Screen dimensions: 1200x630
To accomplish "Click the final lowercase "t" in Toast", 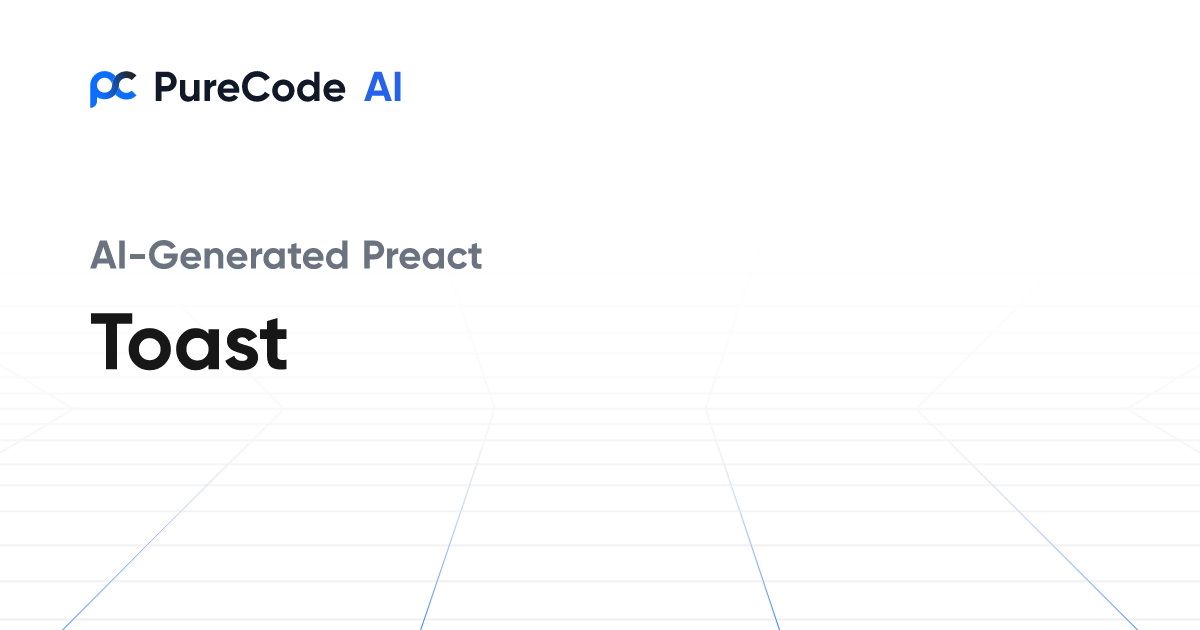I will tap(274, 343).
